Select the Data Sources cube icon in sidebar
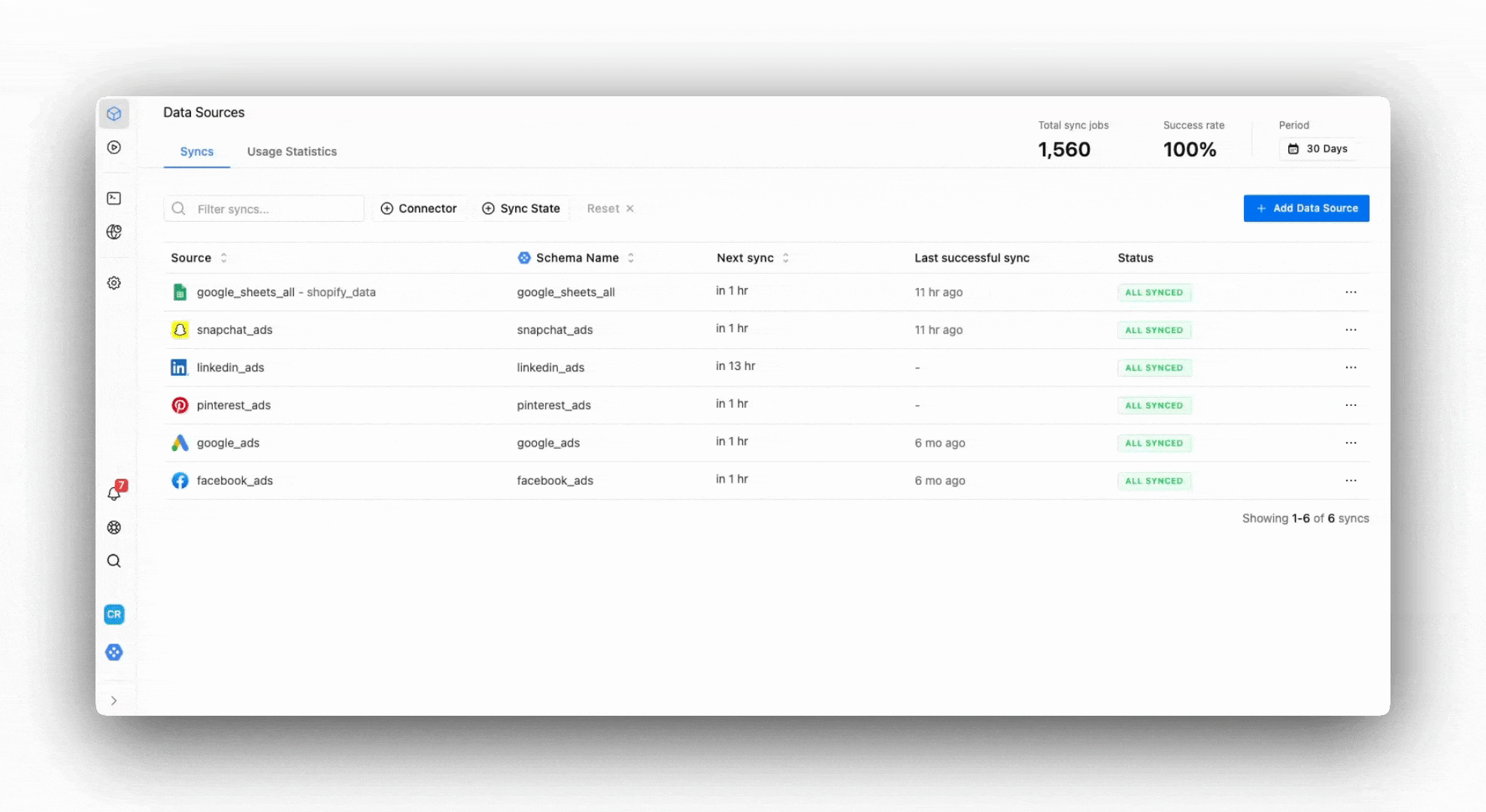The height and width of the screenshot is (812, 1486). 114,114
